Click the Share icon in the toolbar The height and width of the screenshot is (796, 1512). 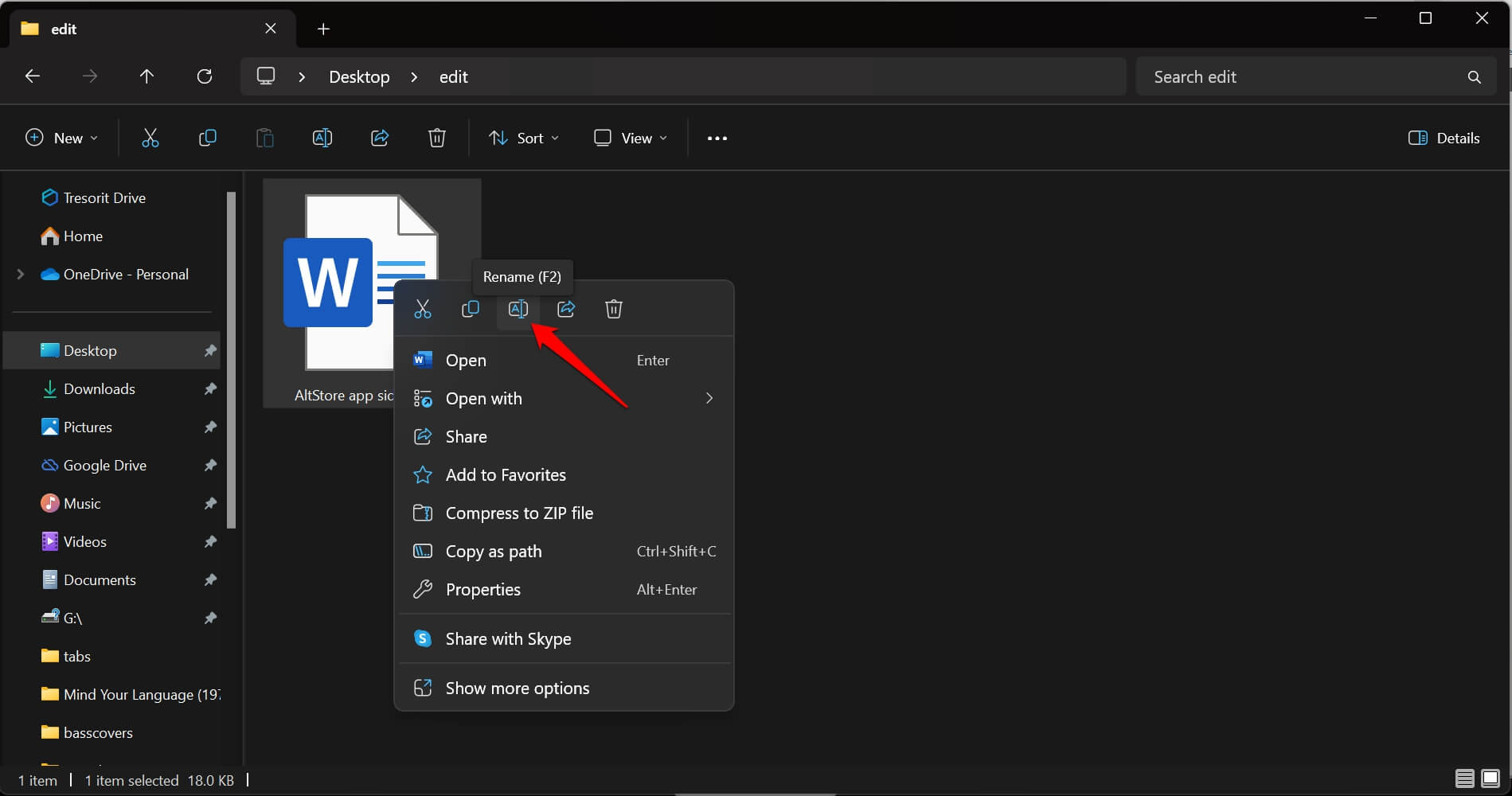coord(380,138)
